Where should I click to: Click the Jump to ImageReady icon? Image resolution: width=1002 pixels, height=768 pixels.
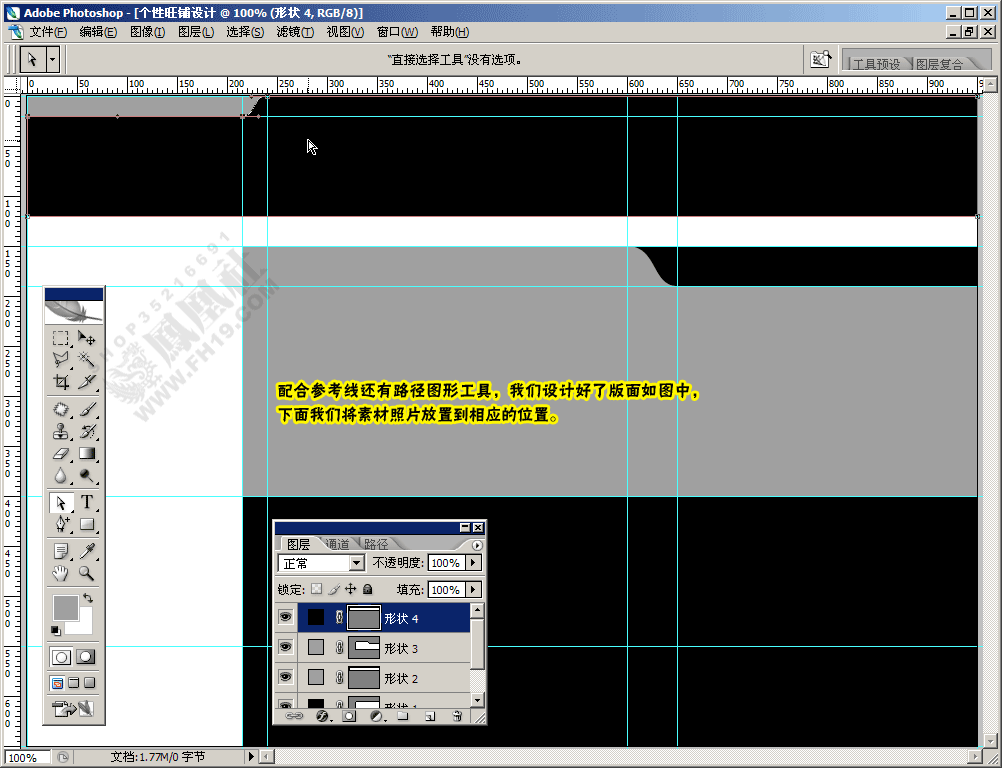[x=73, y=709]
